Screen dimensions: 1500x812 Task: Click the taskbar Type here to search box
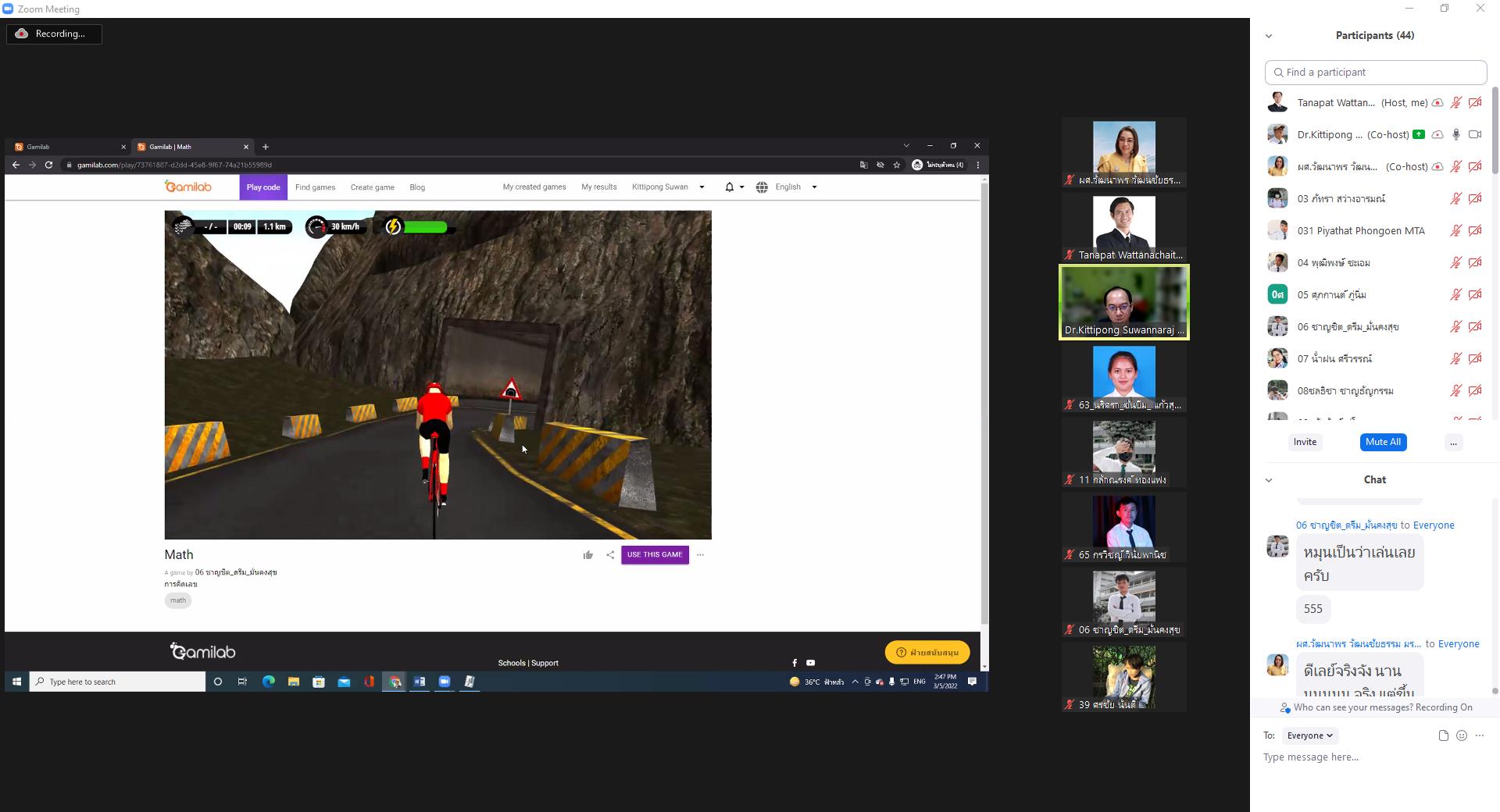click(x=118, y=682)
